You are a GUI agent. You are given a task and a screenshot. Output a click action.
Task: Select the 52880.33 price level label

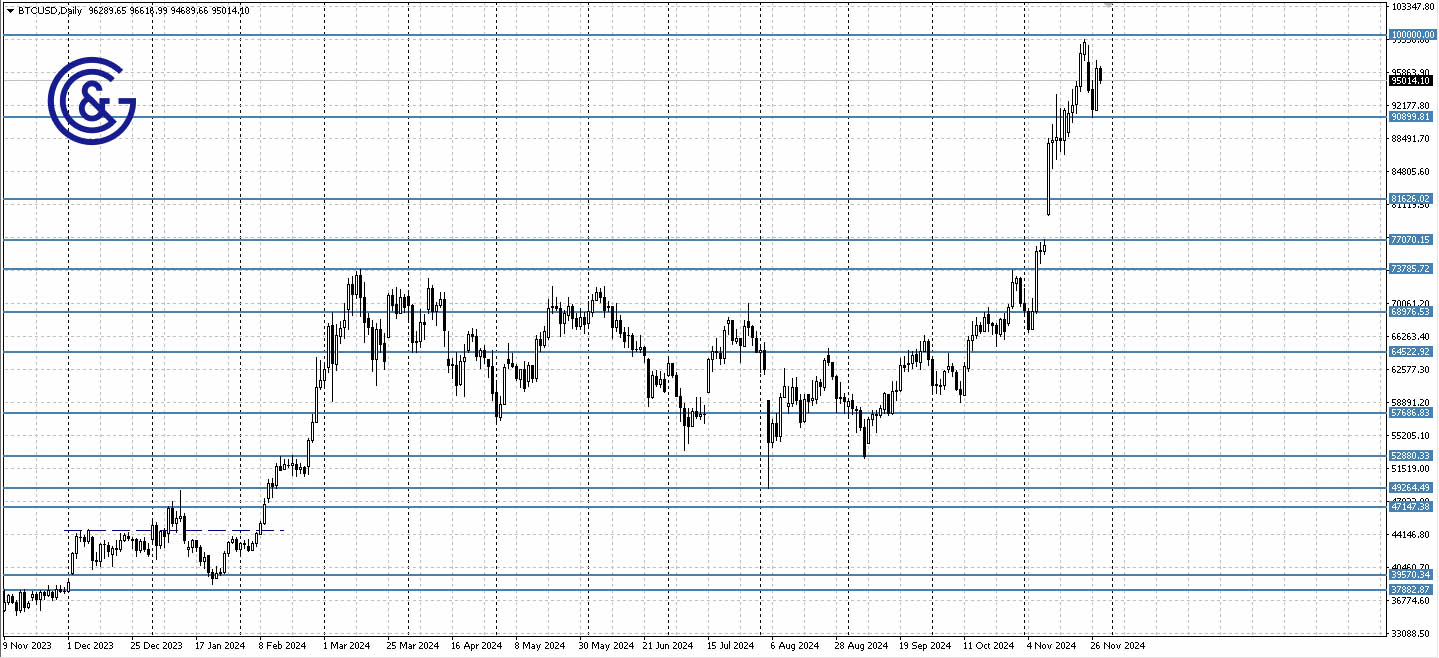tap(1411, 456)
